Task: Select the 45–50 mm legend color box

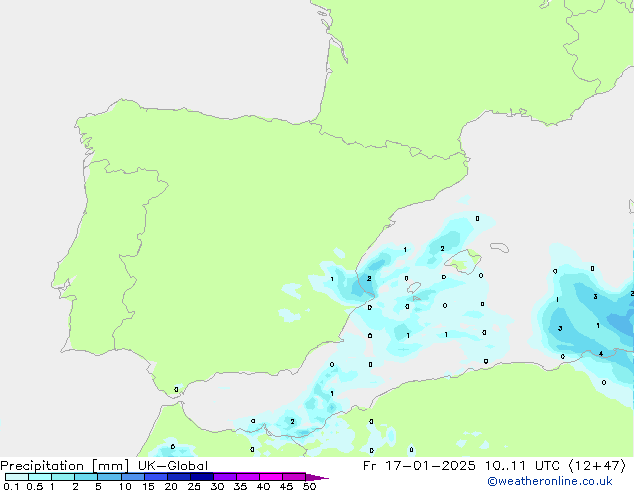Action: 294,477
